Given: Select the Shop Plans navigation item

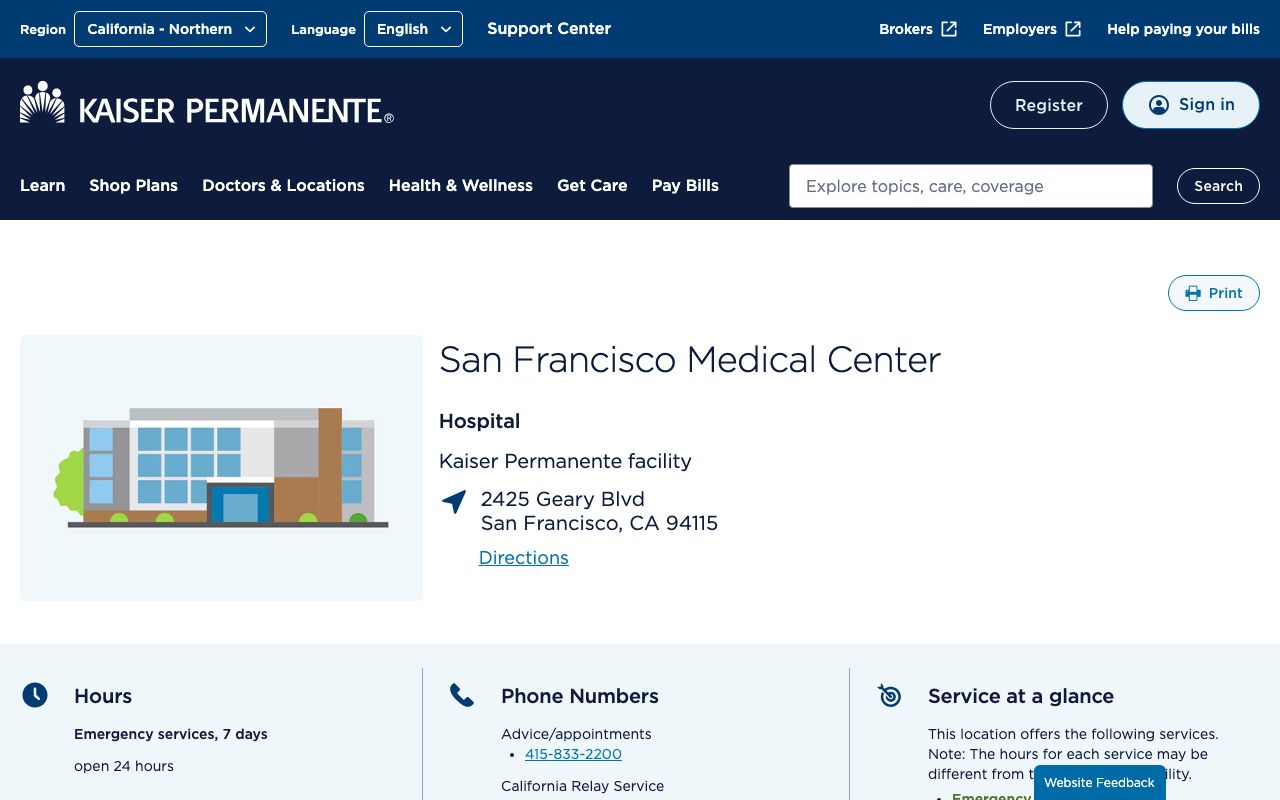Looking at the screenshot, I should click(133, 185).
